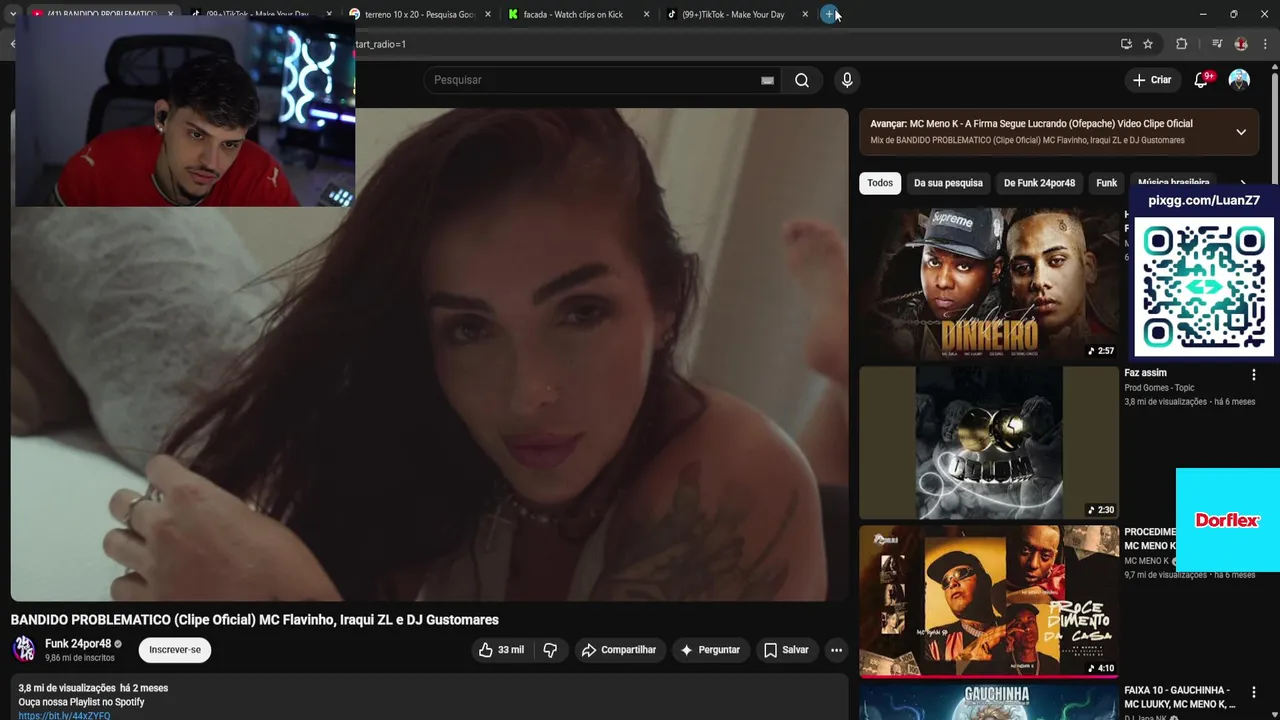The image size is (1280, 720).
Task: Open the bit.ly Spotify playlist link
Action: pos(64,716)
